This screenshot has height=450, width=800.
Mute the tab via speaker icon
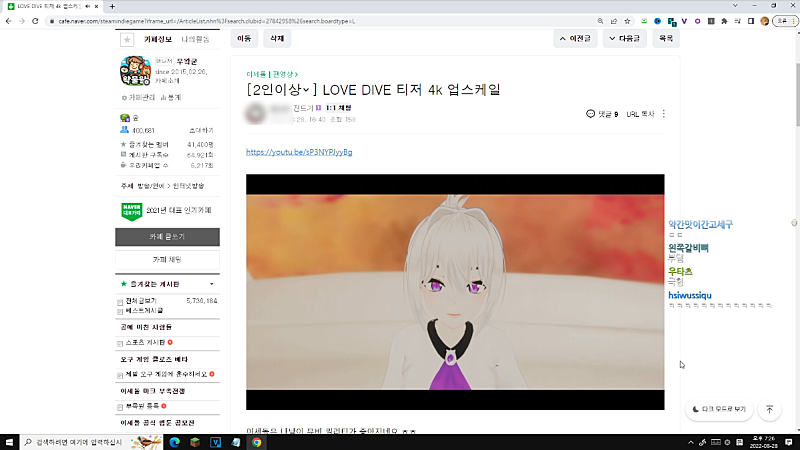(87, 6)
